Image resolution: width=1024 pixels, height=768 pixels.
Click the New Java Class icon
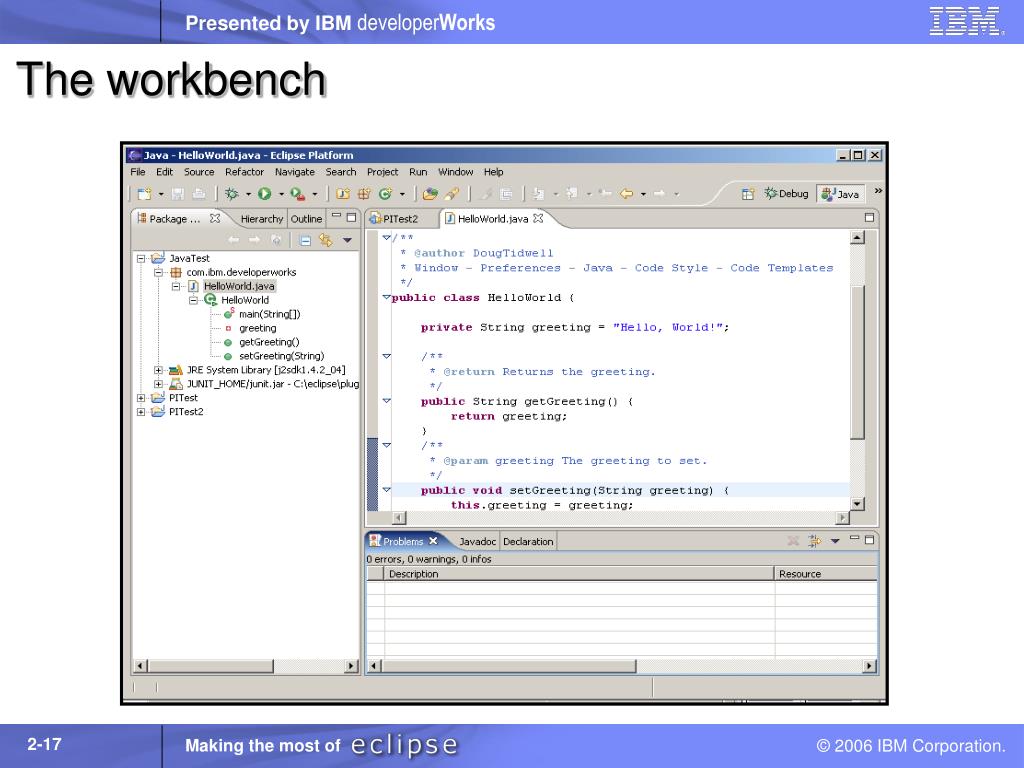click(x=385, y=194)
